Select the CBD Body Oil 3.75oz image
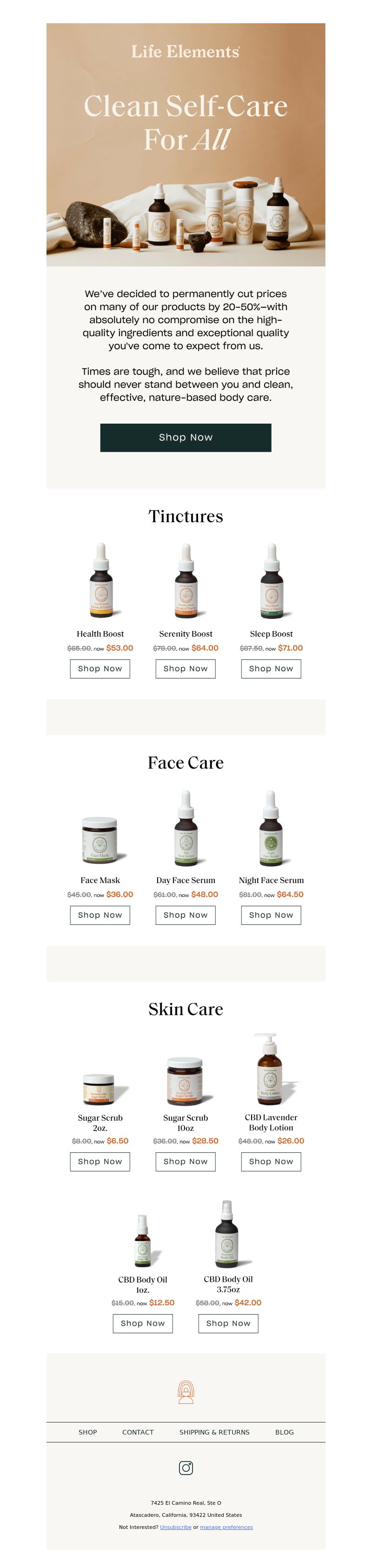Image resolution: width=372 pixels, height=1568 pixels. [x=228, y=1233]
